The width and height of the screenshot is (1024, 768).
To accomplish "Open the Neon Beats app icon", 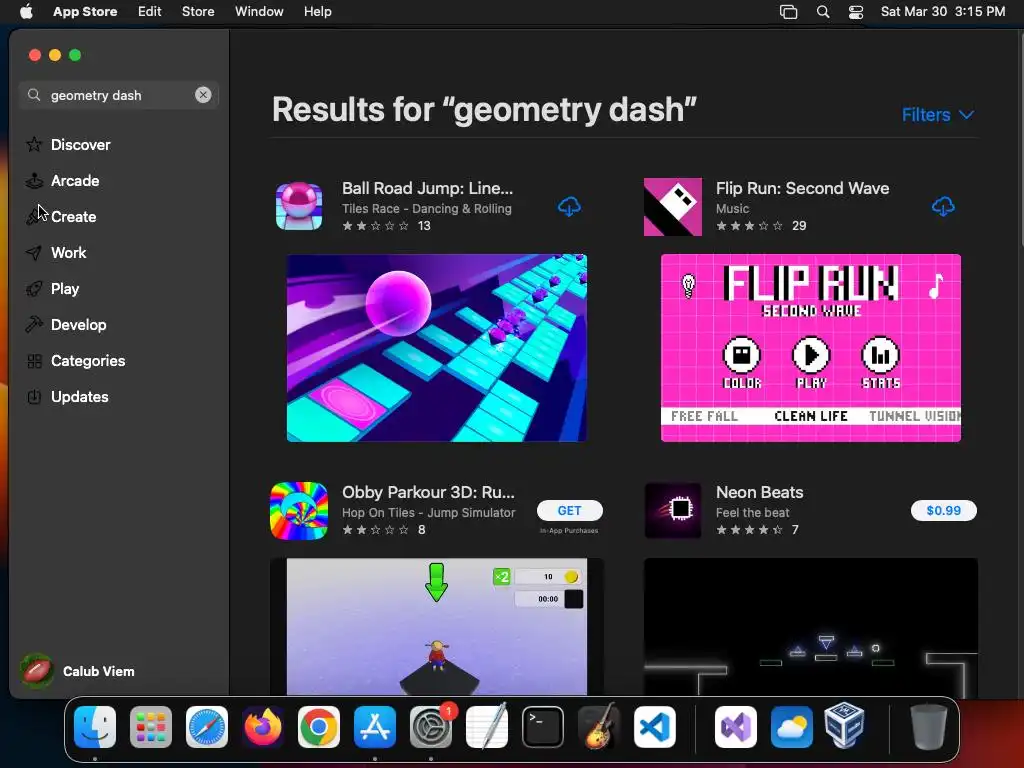I will click(673, 511).
